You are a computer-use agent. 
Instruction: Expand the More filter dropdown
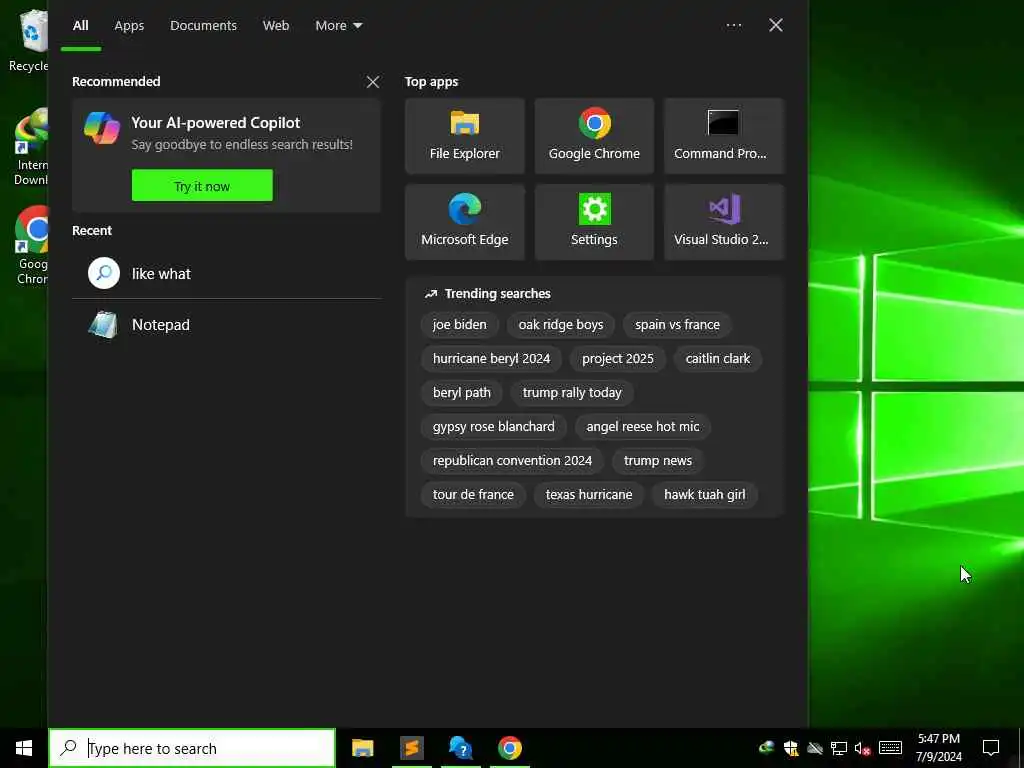[338, 25]
